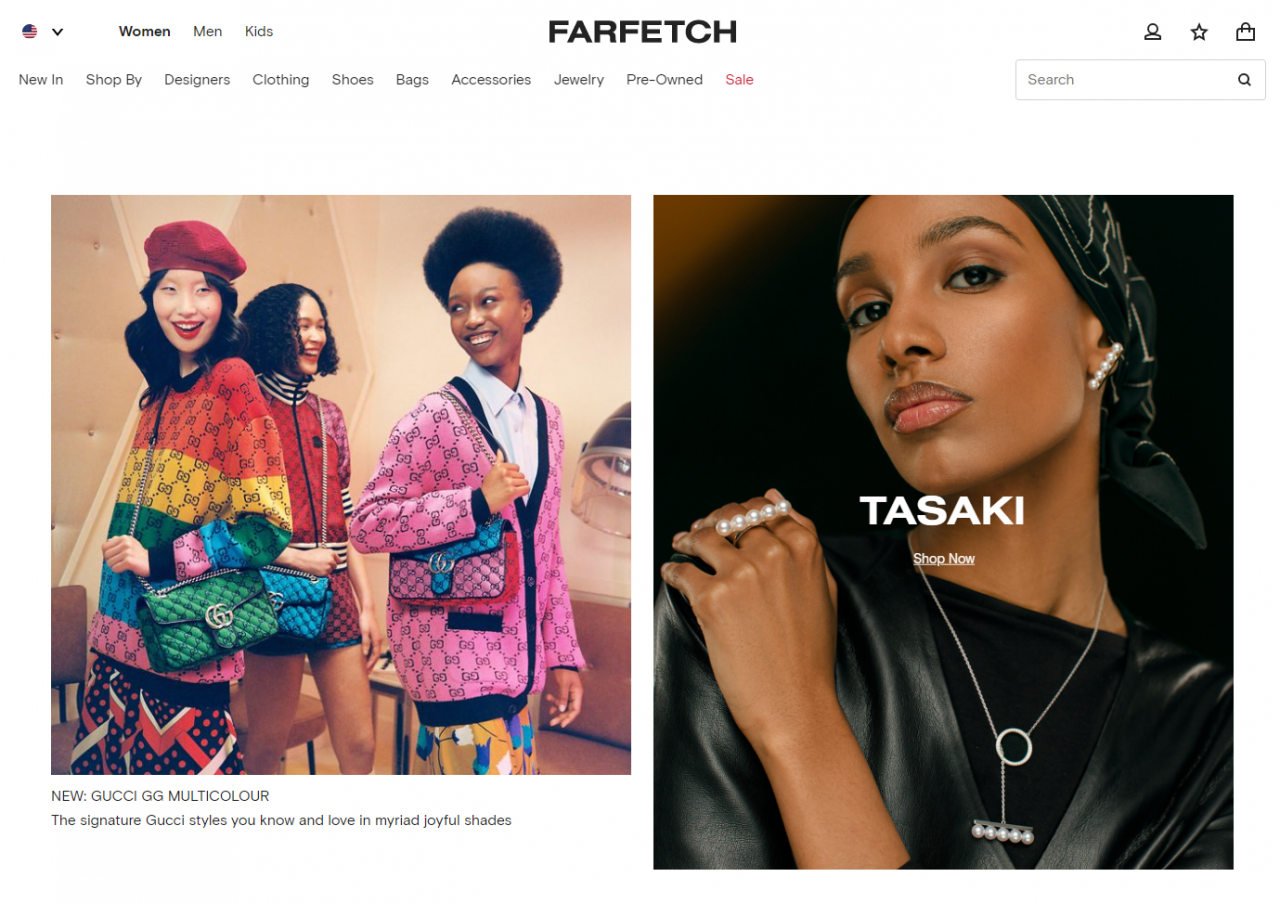Switch to the Kids section

click(x=259, y=31)
